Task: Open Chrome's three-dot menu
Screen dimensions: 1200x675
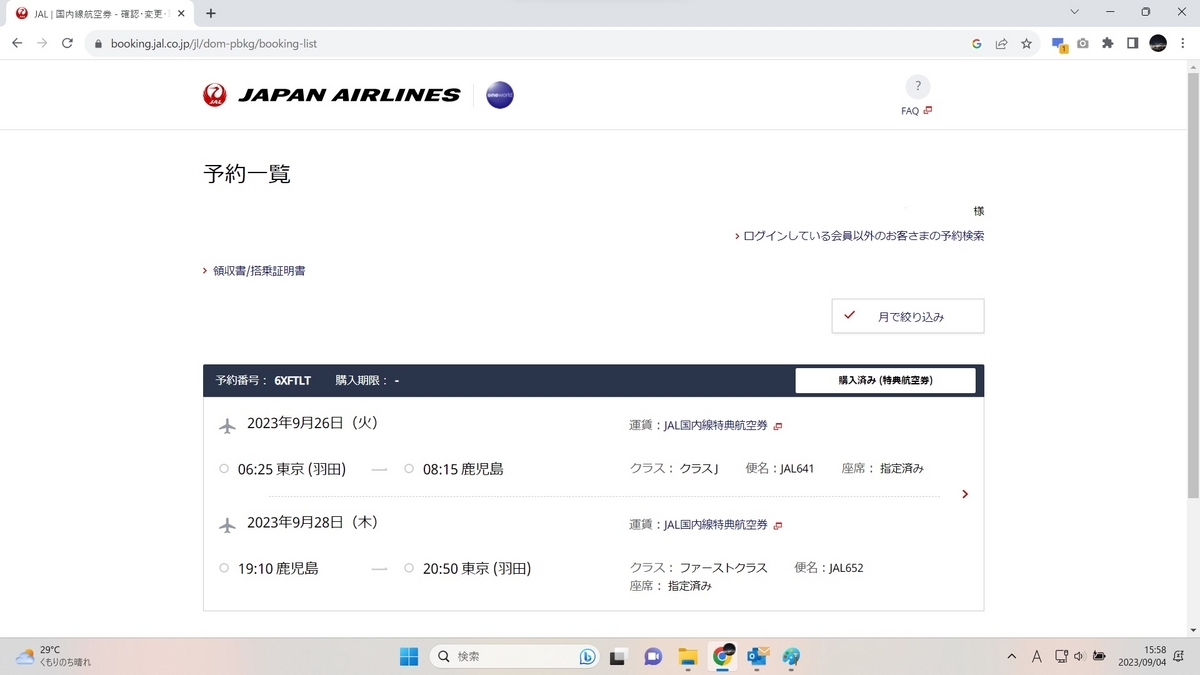Action: pos(1183,44)
